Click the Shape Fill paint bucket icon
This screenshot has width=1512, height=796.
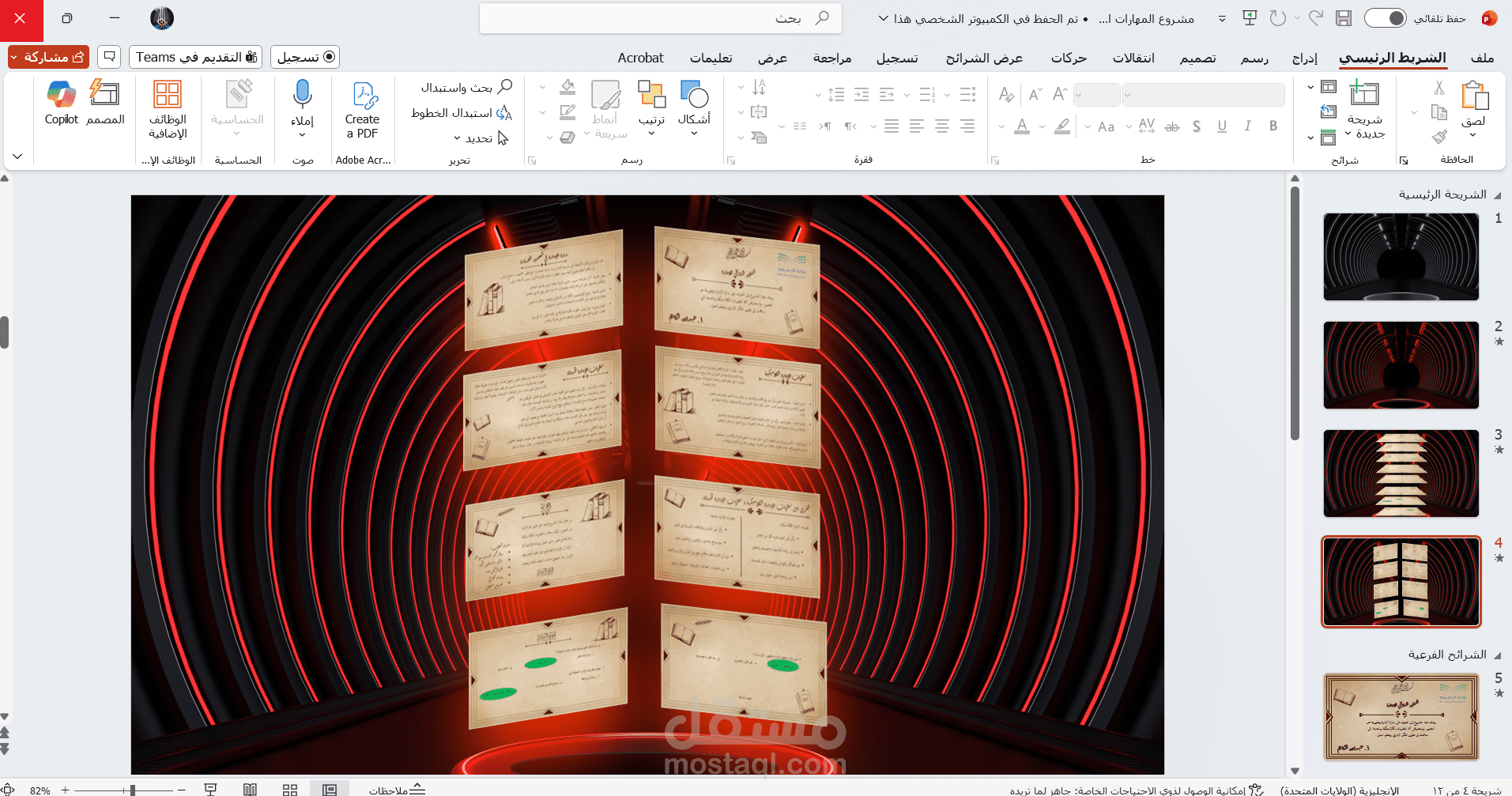click(x=567, y=88)
